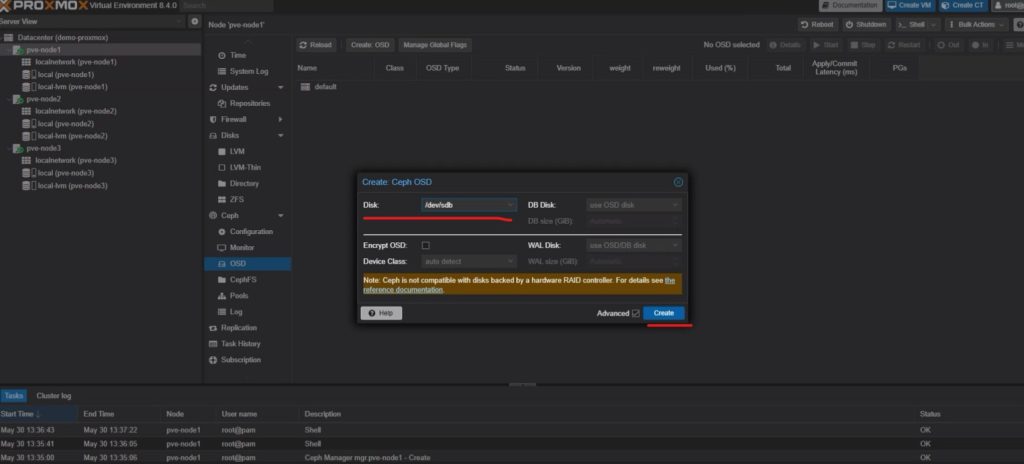
Task: Switch to the Cluster log tab
Action: point(54,396)
